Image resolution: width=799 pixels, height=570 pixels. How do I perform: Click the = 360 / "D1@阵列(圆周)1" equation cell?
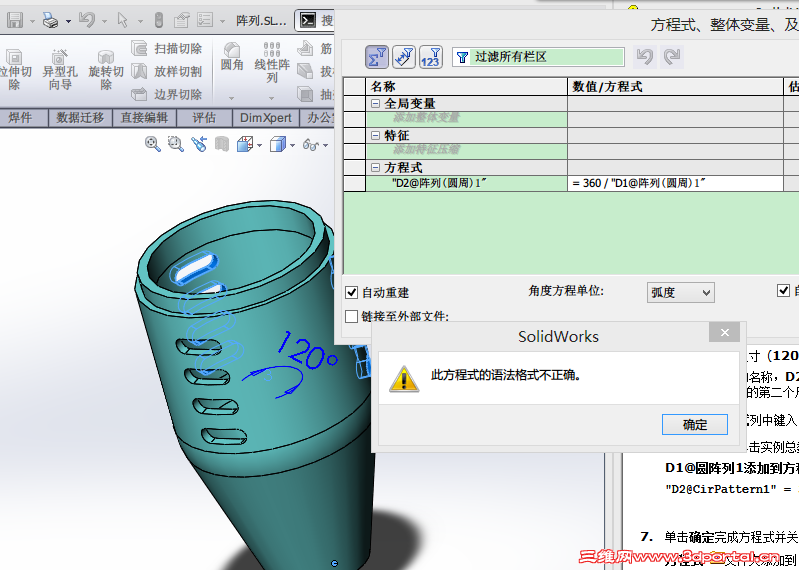(675, 183)
